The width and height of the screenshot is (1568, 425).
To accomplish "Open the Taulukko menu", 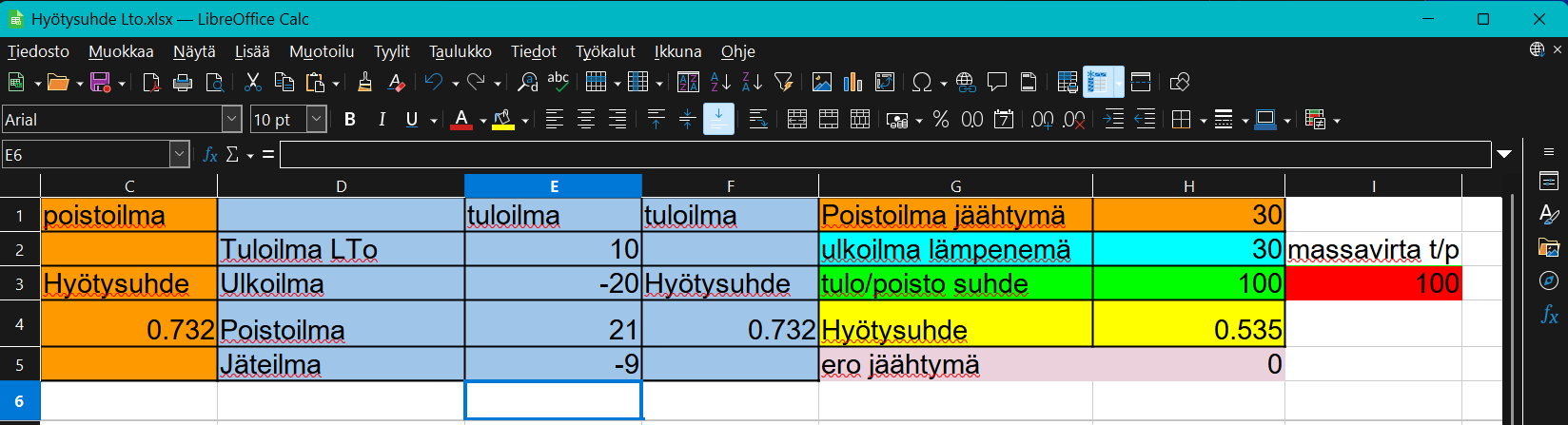I will point(461,51).
